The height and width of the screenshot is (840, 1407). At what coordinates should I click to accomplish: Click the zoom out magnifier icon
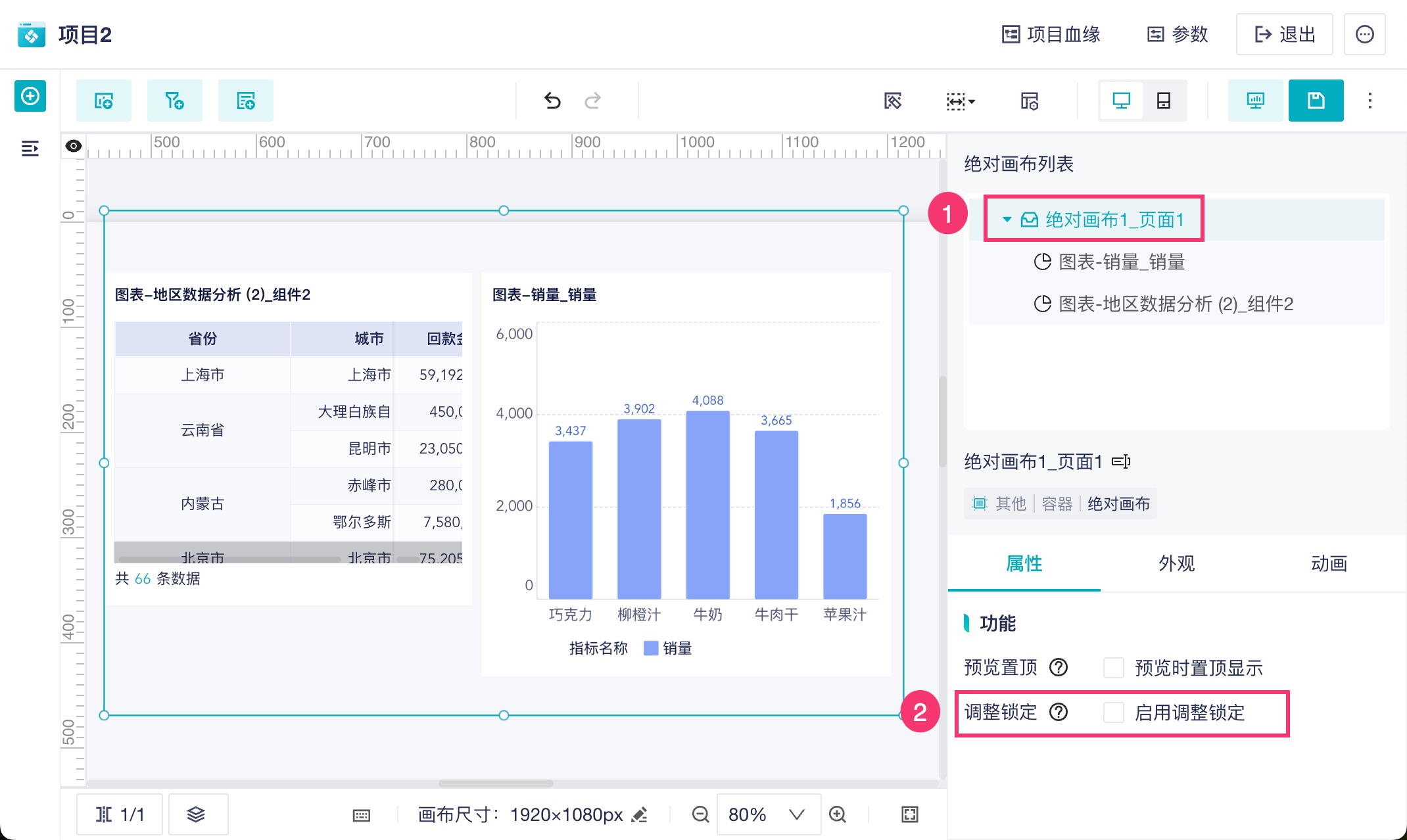tap(700, 814)
